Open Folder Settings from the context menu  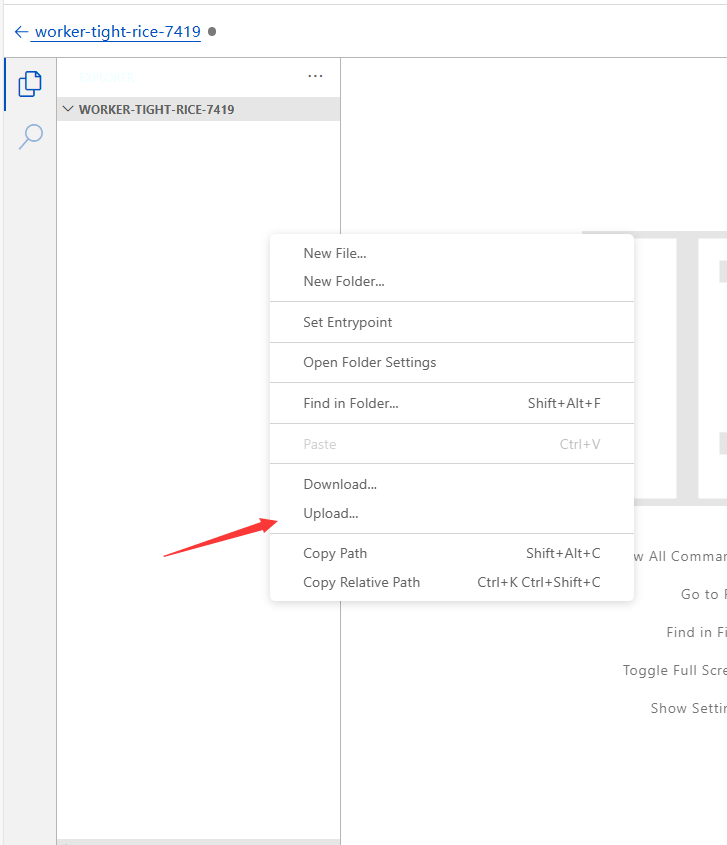tap(370, 363)
